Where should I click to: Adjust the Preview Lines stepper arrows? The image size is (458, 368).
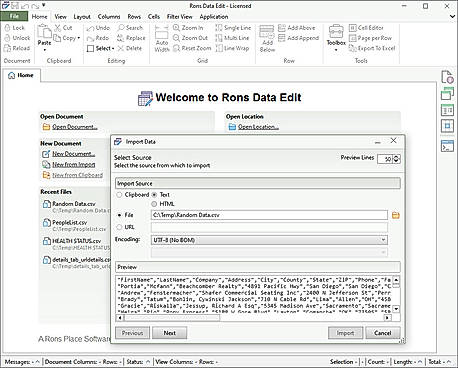click(396, 159)
